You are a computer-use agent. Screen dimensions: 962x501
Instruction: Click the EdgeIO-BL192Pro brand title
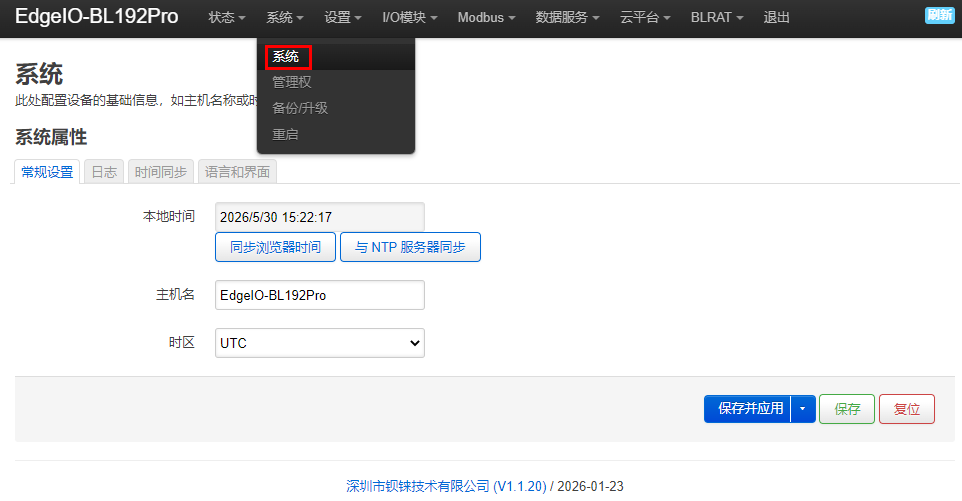96,17
